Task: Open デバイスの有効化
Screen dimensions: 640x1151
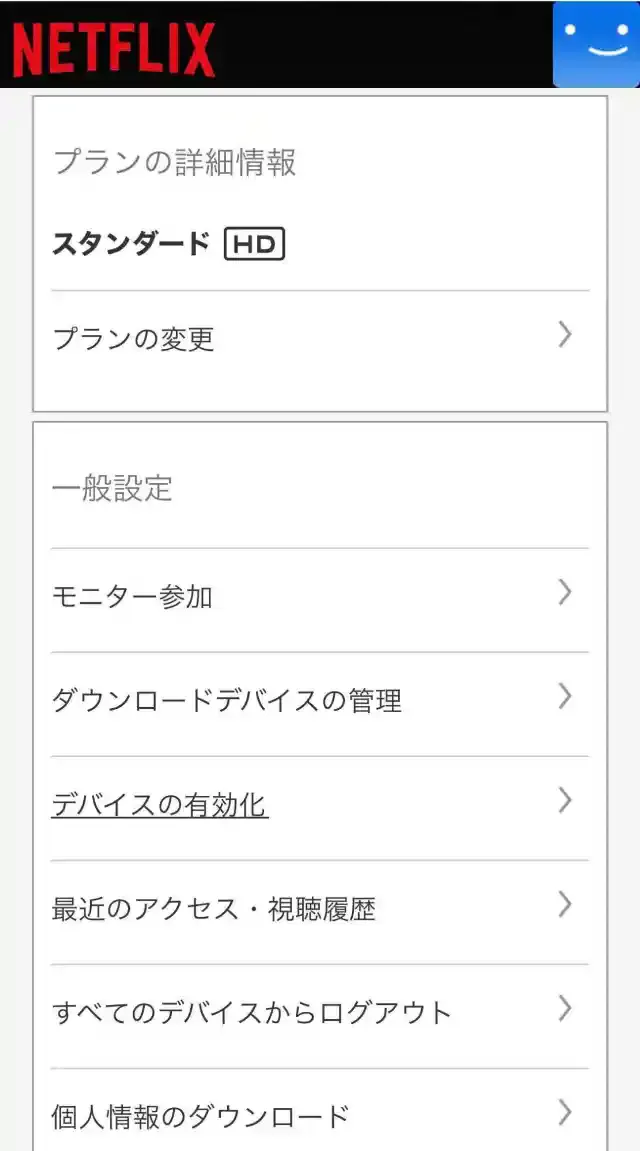Action: (x=160, y=805)
